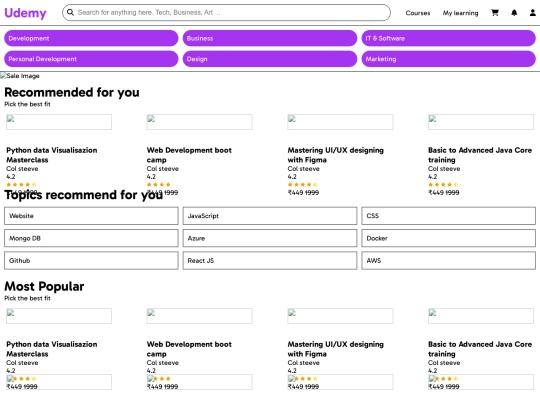This screenshot has width=540, height=405.
Task: Click the Udemy logo
Action: 25,13
